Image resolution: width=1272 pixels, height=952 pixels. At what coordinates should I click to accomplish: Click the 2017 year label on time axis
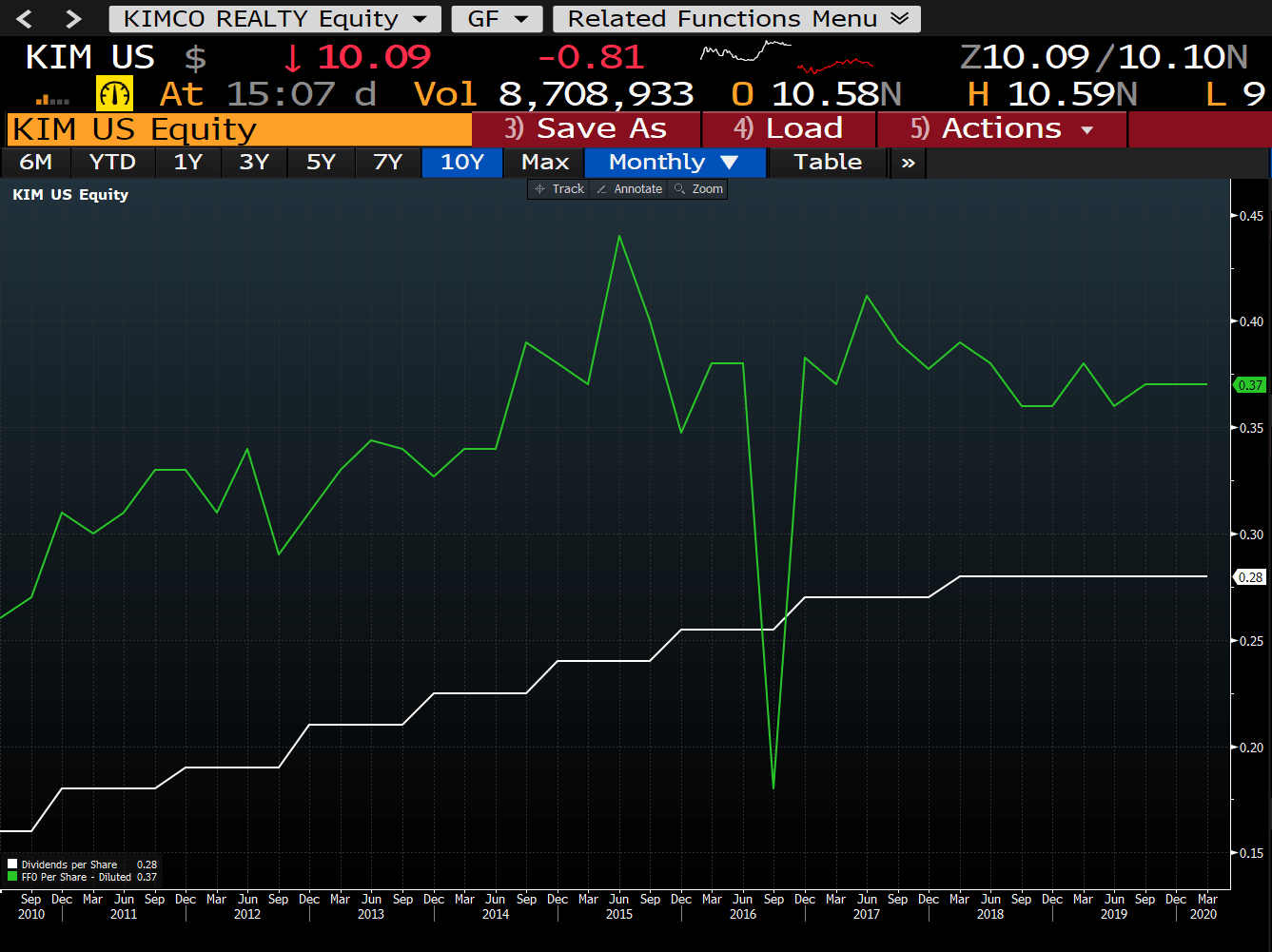(867, 914)
